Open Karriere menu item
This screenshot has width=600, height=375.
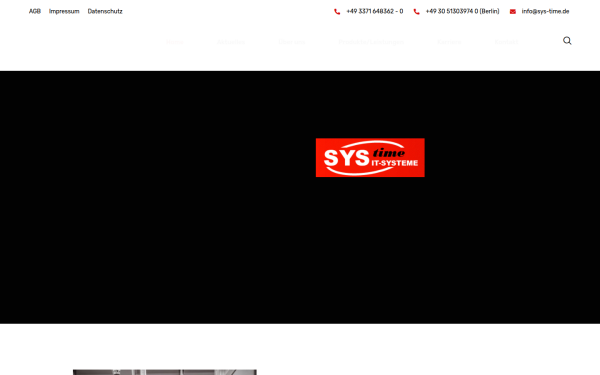[449, 42]
